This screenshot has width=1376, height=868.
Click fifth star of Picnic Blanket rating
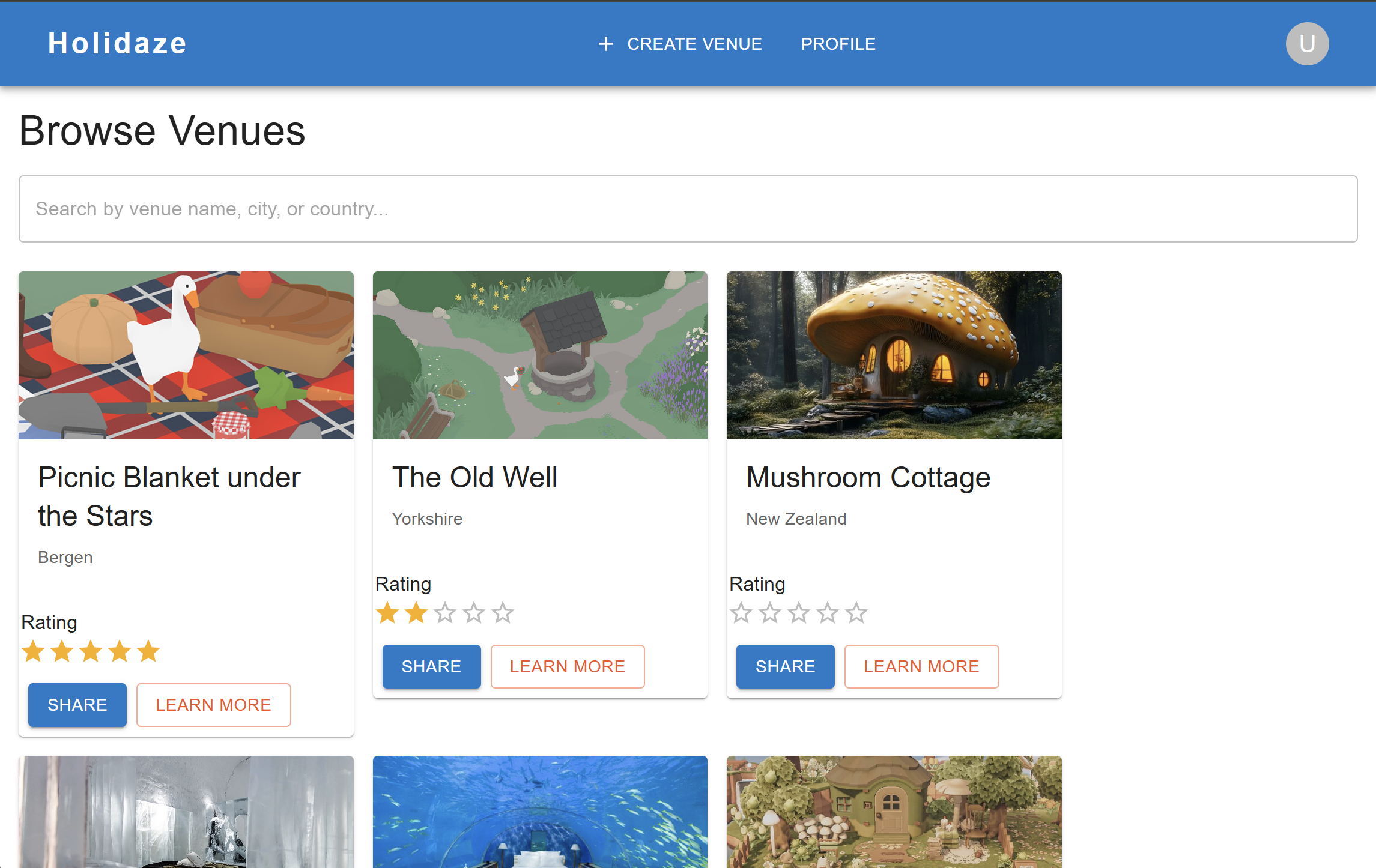pyautogui.click(x=148, y=651)
